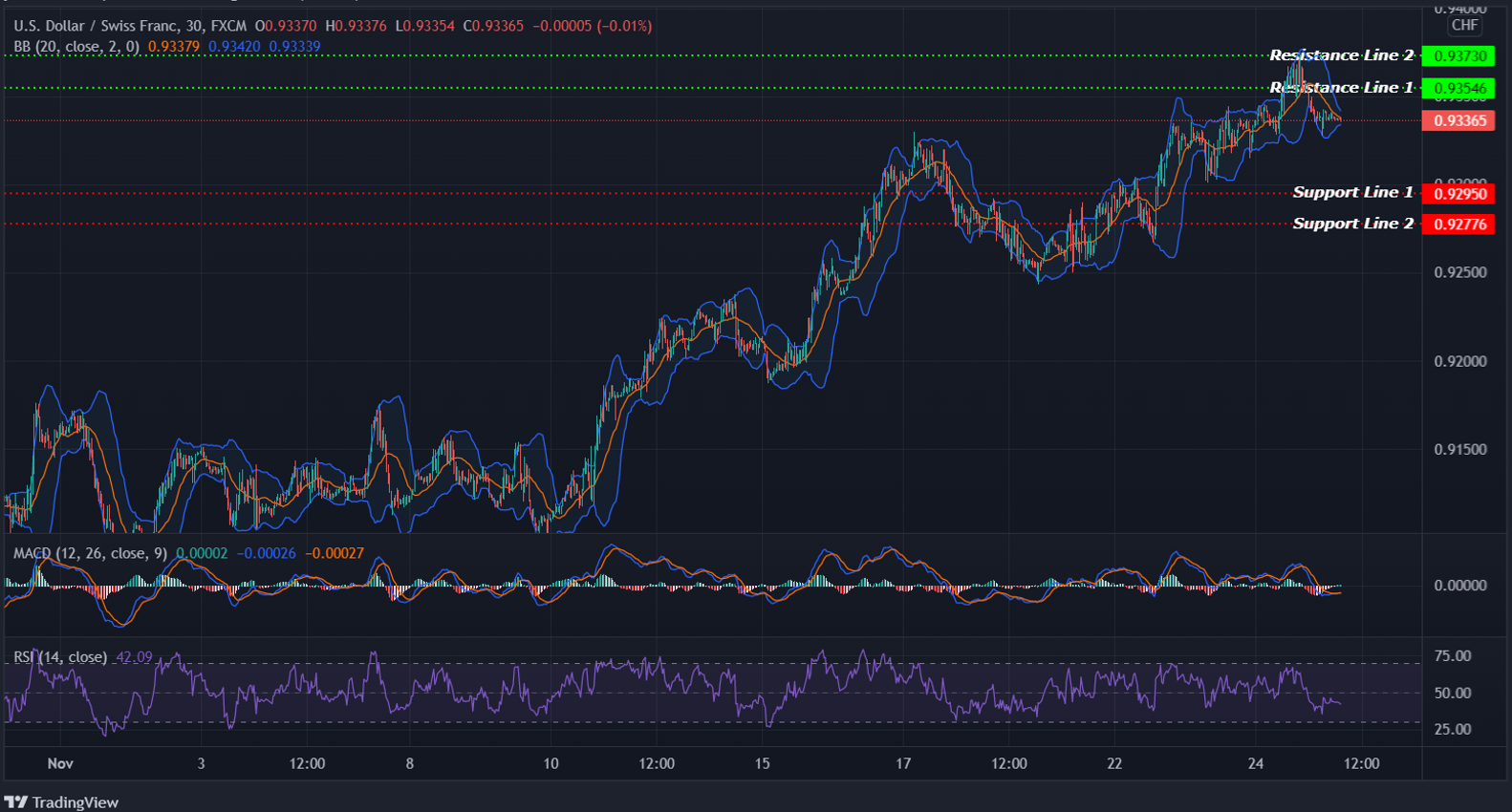The width and height of the screenshot is (1512, 812).
Task: Click the 0.91500 price axis label
Action: [1460, 449]
